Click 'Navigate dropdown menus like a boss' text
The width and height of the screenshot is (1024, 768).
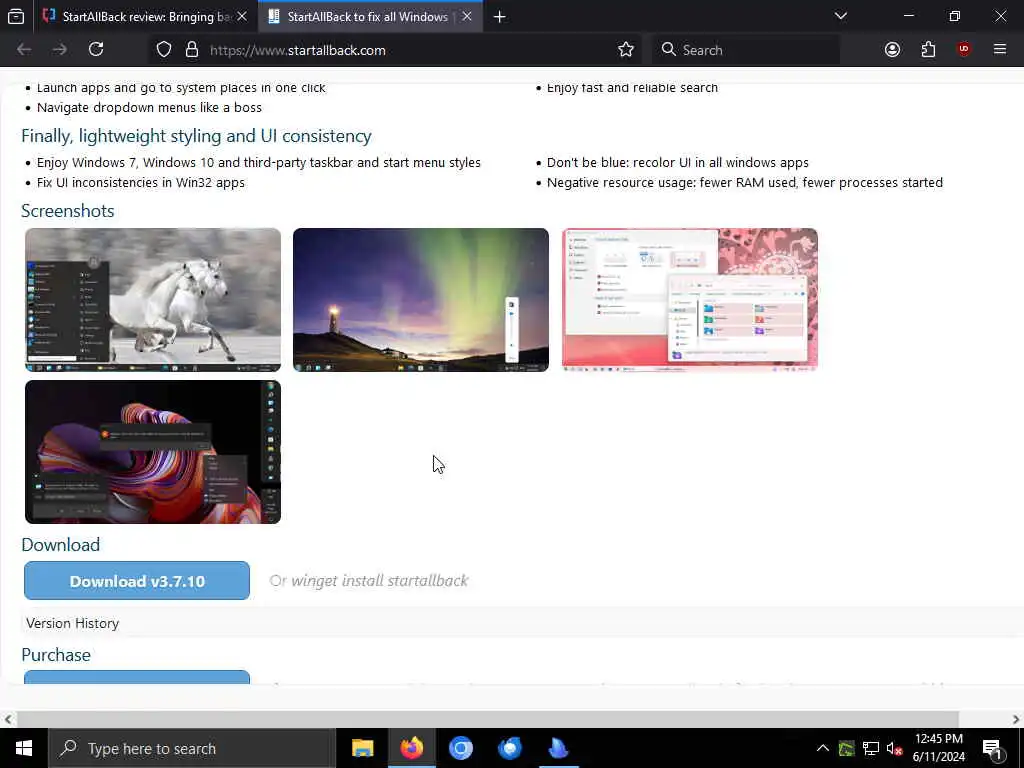coord(150,107)
